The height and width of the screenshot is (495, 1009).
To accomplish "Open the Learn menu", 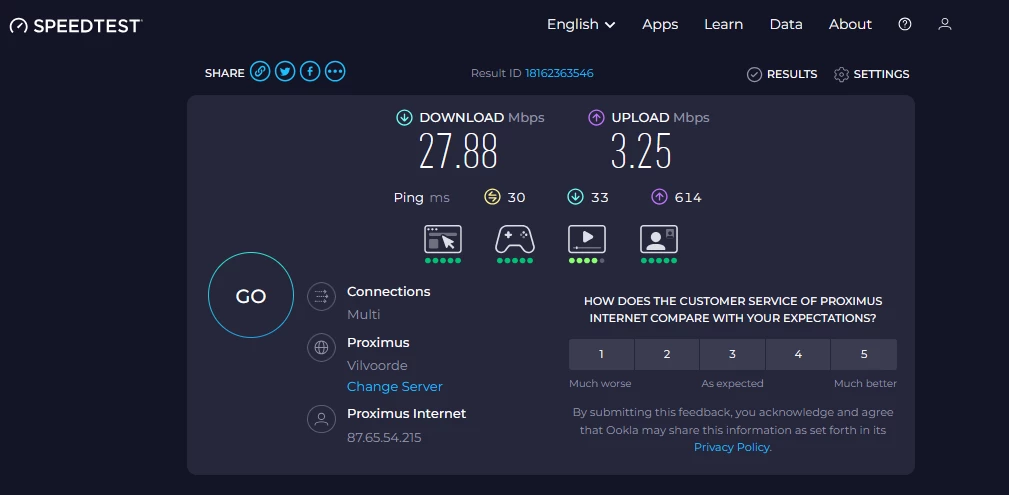I will pyautogui.click(x=723, y=24).
